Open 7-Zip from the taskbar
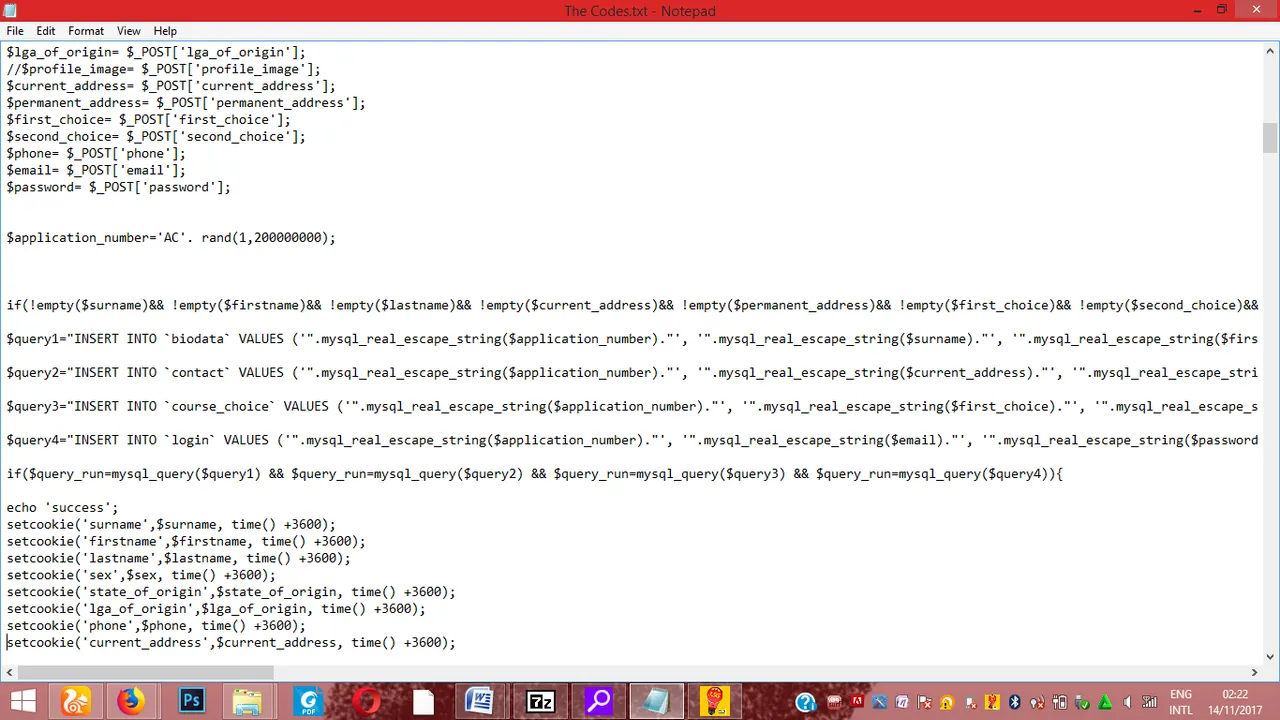Viewport: 1280px width, 720px height. tap(540, 701)
